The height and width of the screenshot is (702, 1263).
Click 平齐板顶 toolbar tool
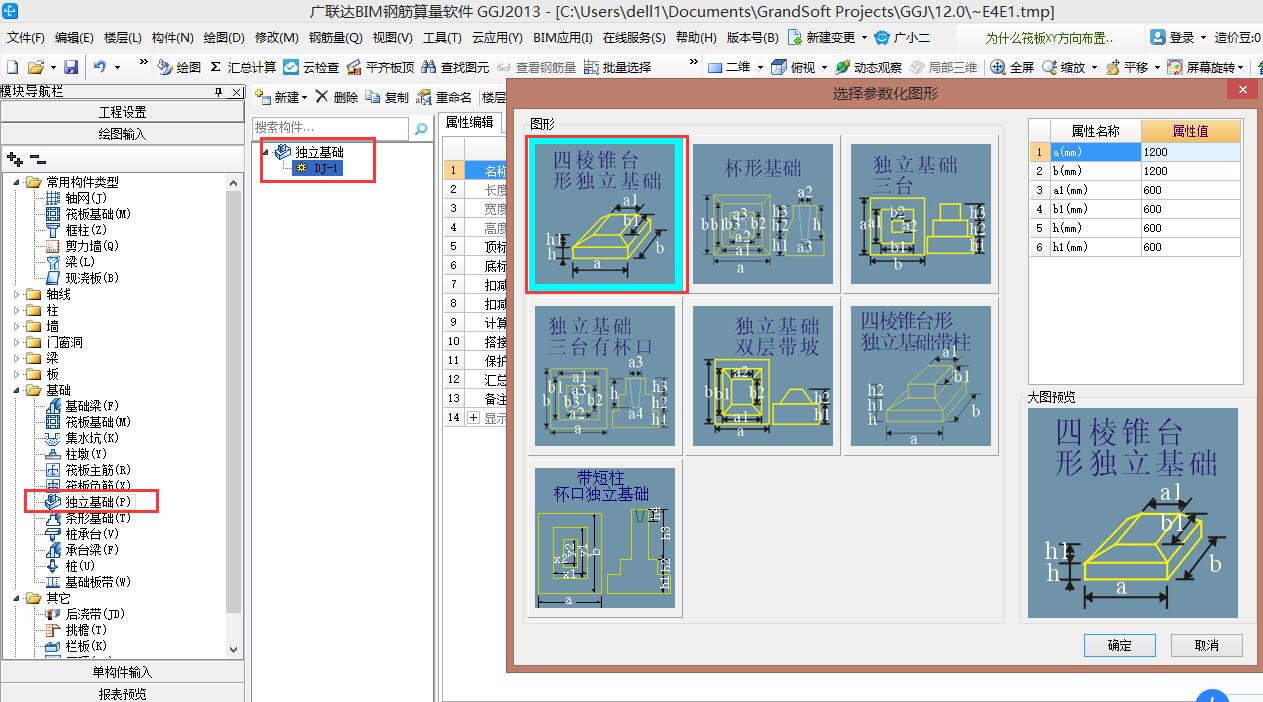click(379, 67)
